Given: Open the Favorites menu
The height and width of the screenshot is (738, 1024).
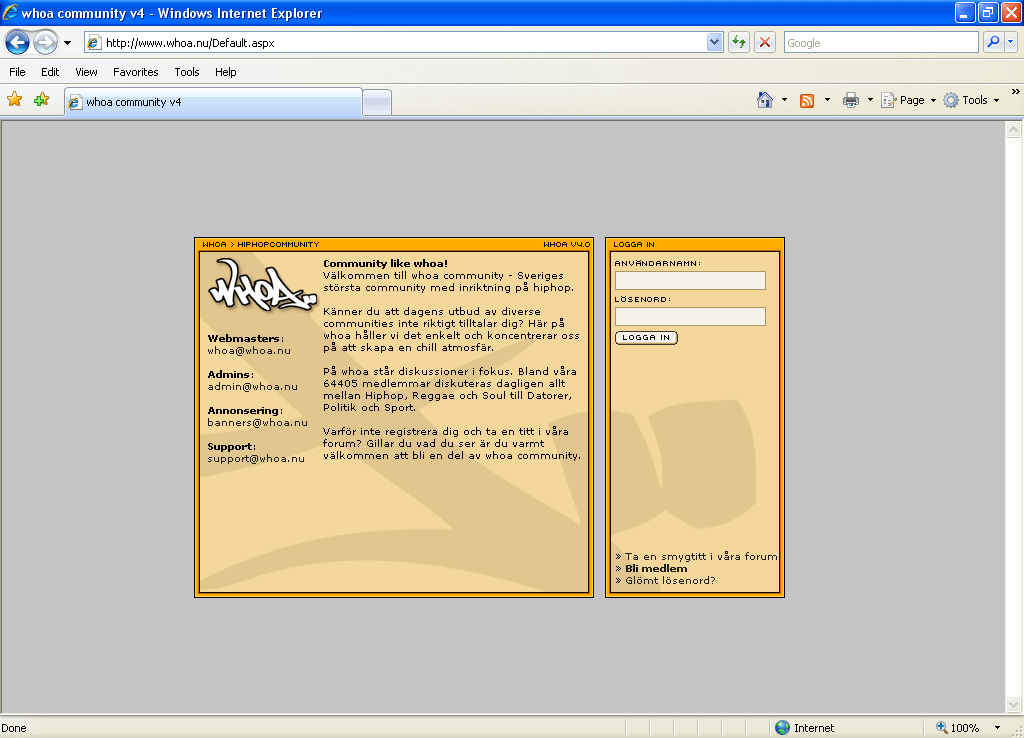Looking at the screenshot, I should click(136, 72).
